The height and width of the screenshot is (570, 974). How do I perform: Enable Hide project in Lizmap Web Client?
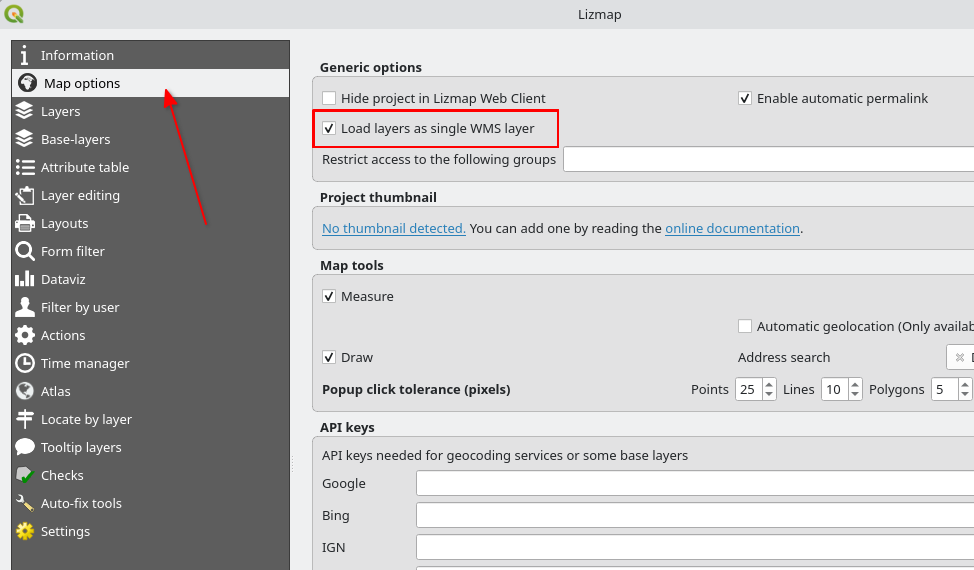click(x=329, y=98)
